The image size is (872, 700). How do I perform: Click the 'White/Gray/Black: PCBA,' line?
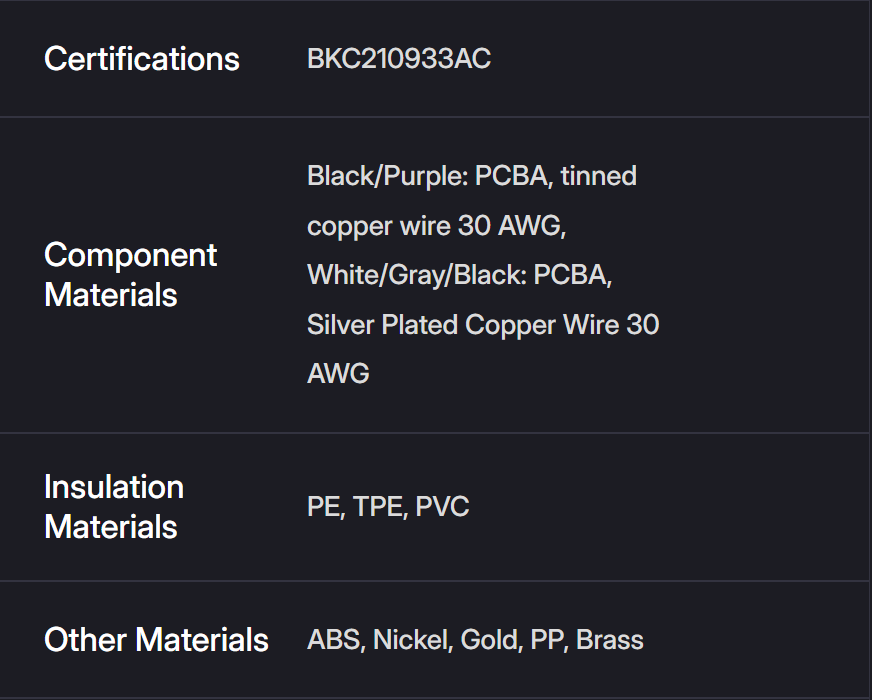(x=460, y=275)
